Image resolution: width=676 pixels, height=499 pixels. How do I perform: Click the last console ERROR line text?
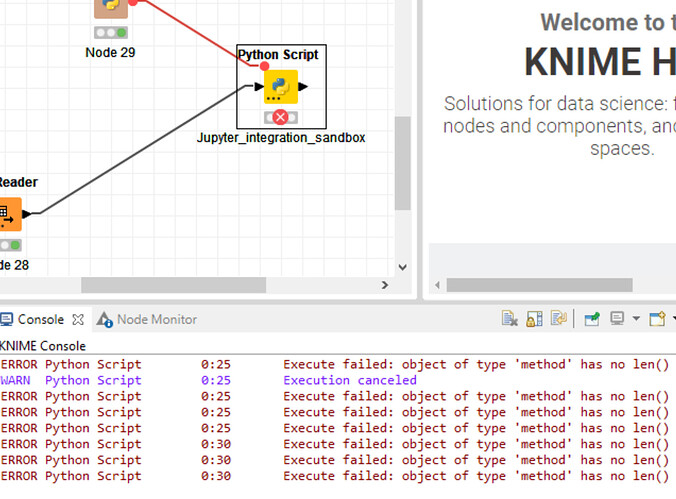tap(476, 476)
